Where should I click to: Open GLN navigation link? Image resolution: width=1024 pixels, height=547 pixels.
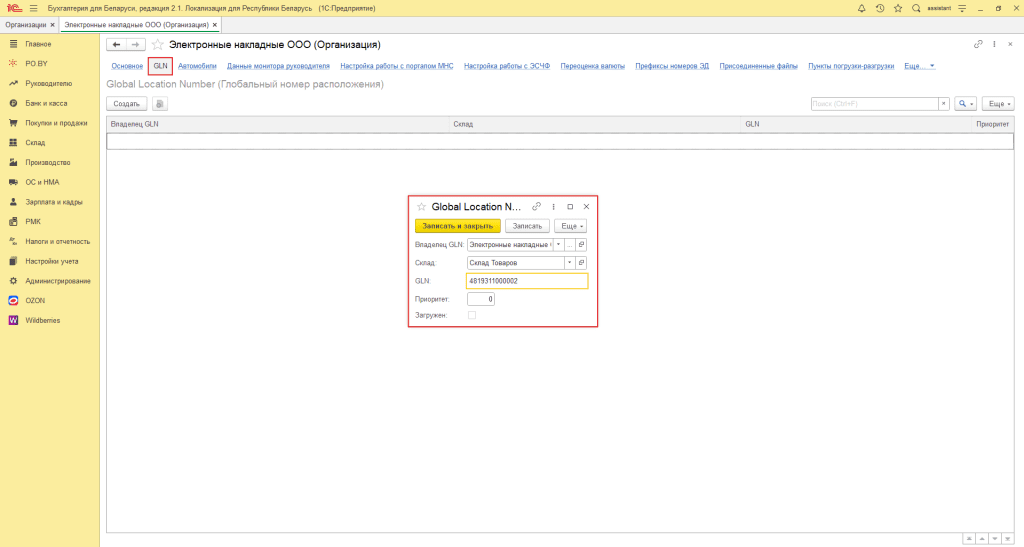(x=161, y=66)
